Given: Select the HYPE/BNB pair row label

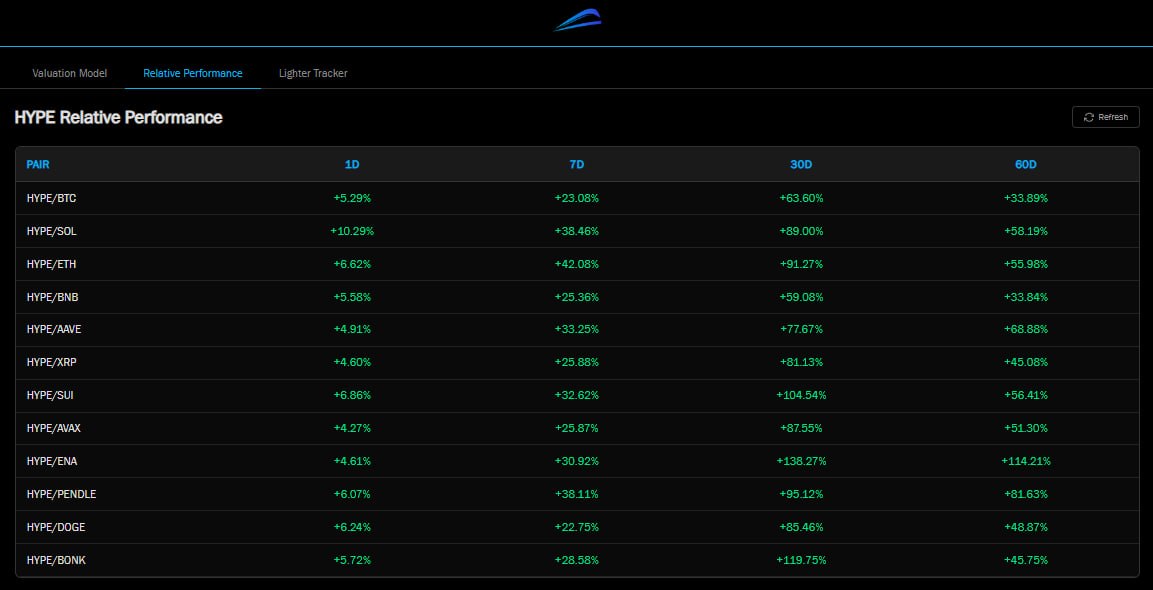Looking at the screenshot, I should coord(51,297).
